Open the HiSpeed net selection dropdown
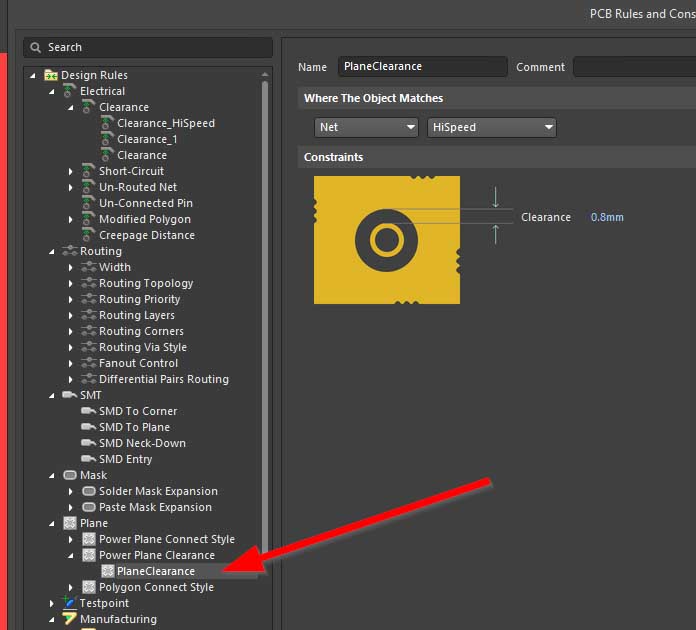696x630 pixels. click(x=491, y=127)
